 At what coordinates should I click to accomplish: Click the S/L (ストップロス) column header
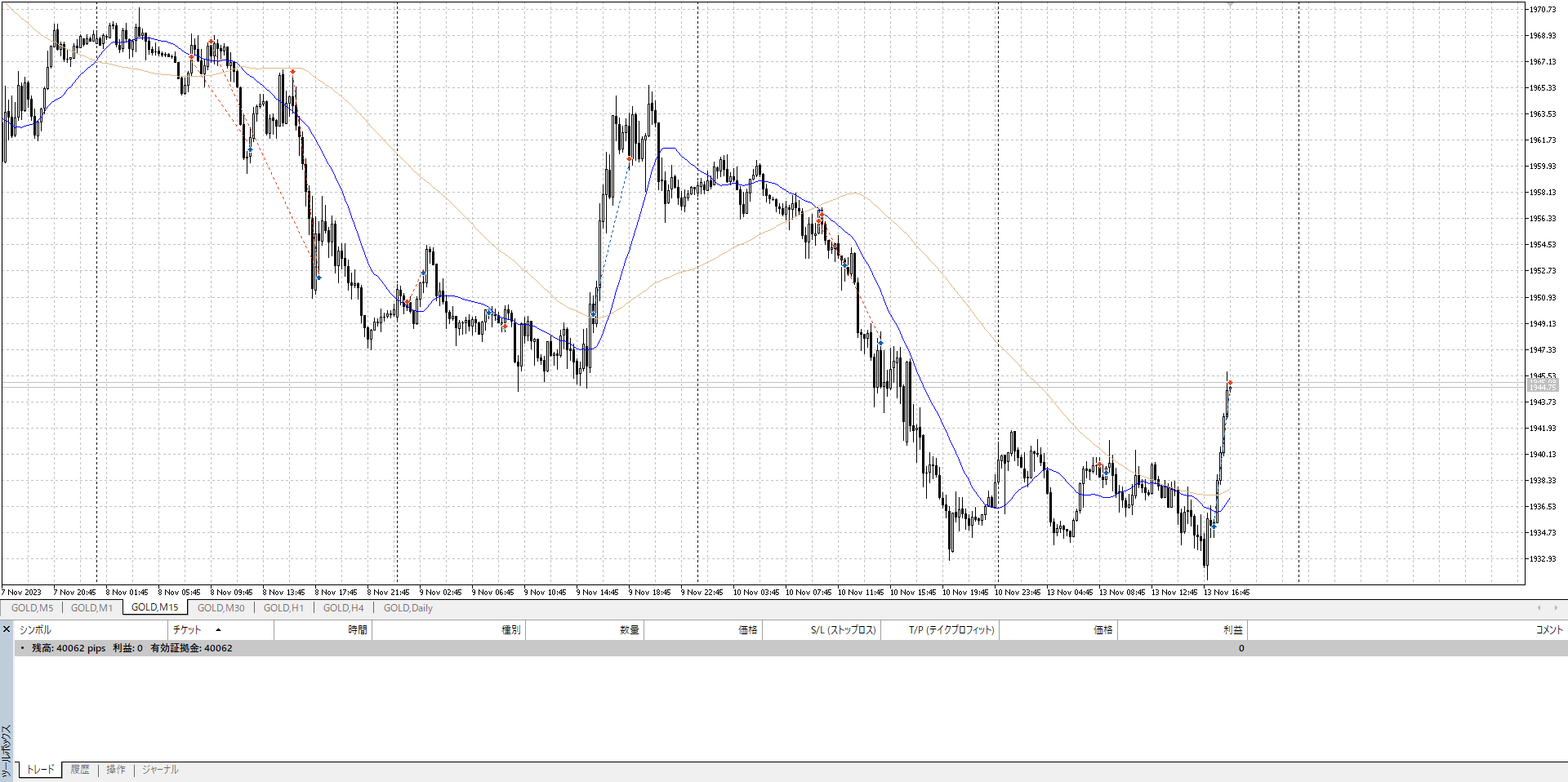843,630
